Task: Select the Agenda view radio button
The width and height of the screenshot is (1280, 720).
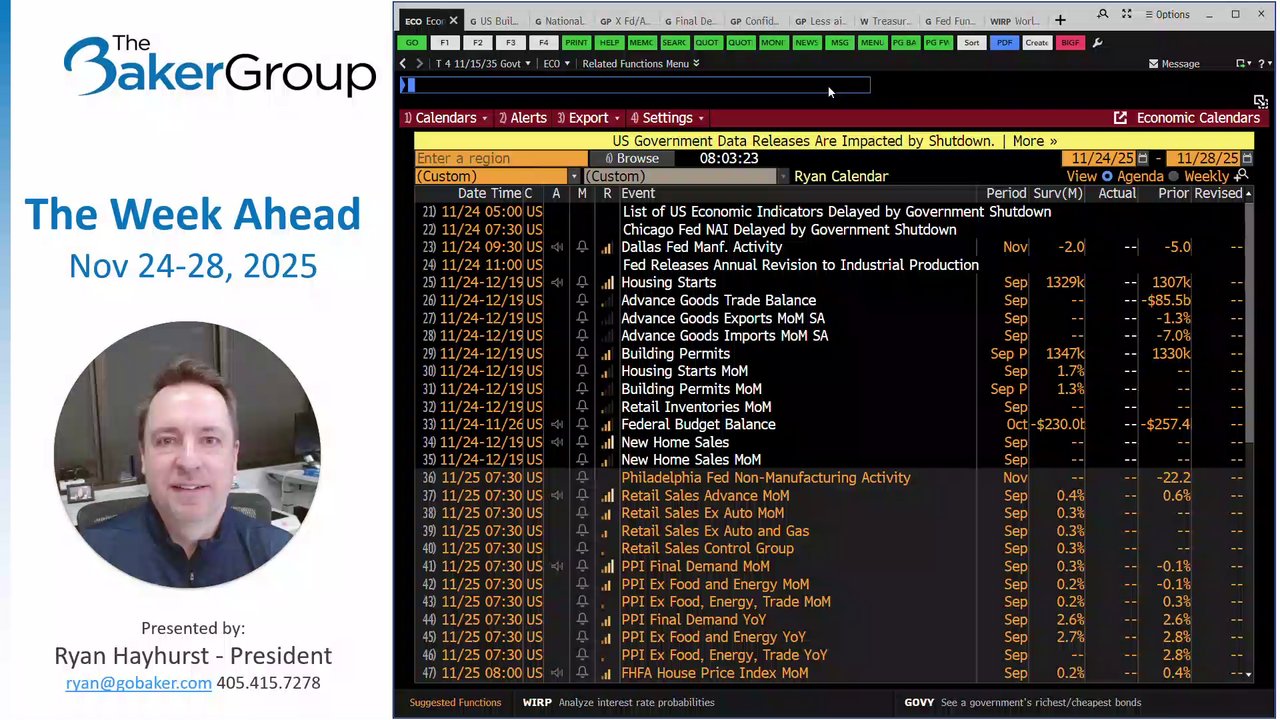Action: pyautogui.click(x=1107, y=176)
